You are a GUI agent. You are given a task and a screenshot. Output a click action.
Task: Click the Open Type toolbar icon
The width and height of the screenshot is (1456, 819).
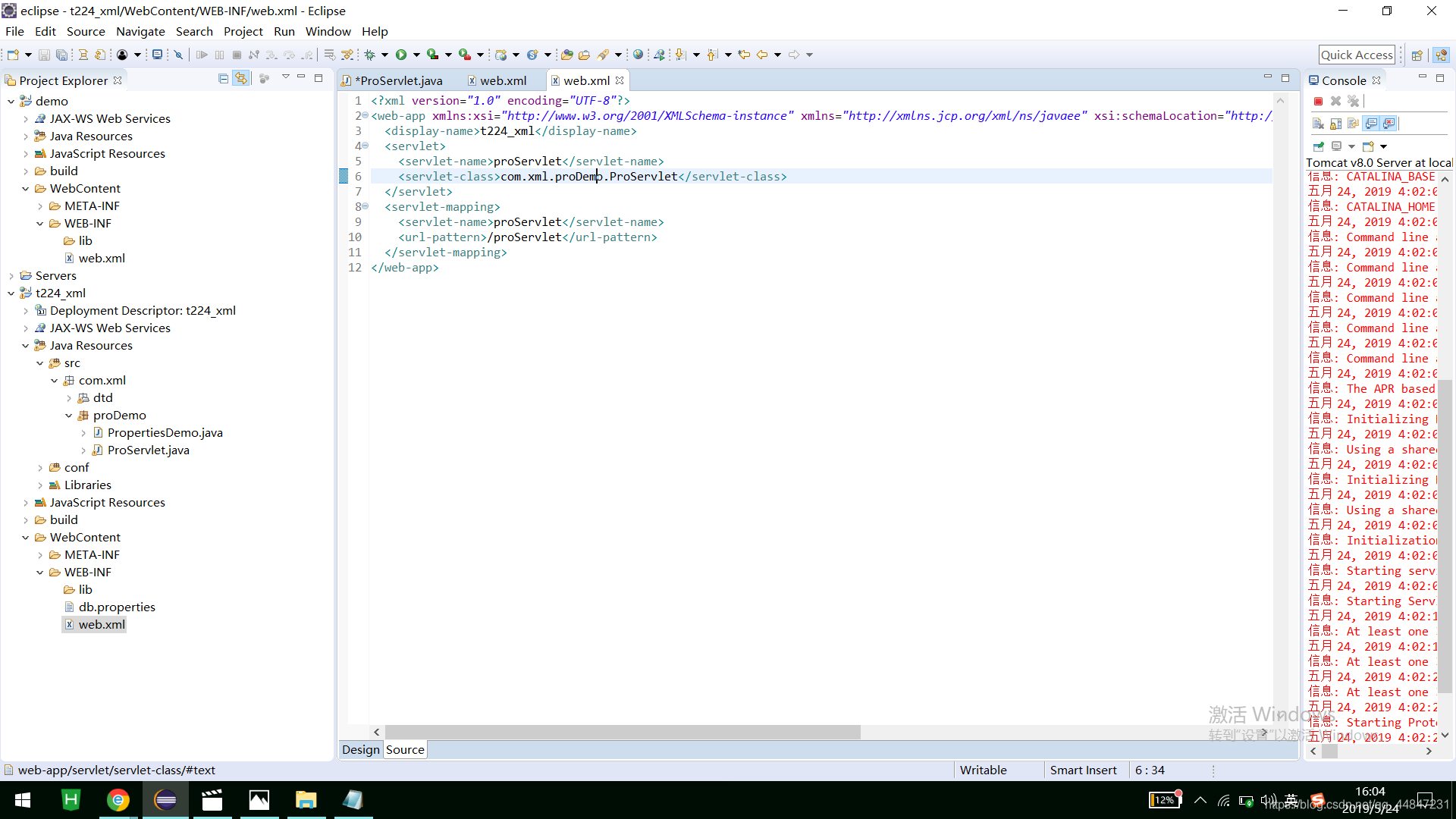pyautogui.click(x=566, y=55)
